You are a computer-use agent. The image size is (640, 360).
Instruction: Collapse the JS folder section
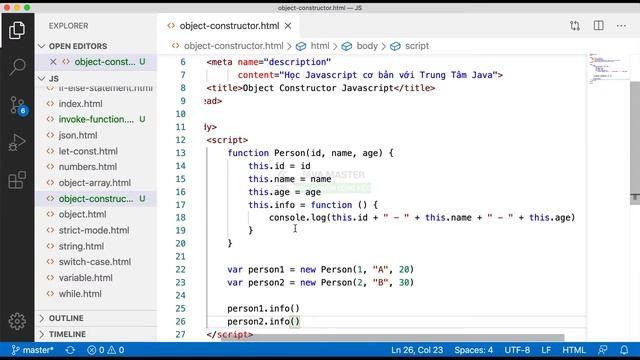(54, 78)
